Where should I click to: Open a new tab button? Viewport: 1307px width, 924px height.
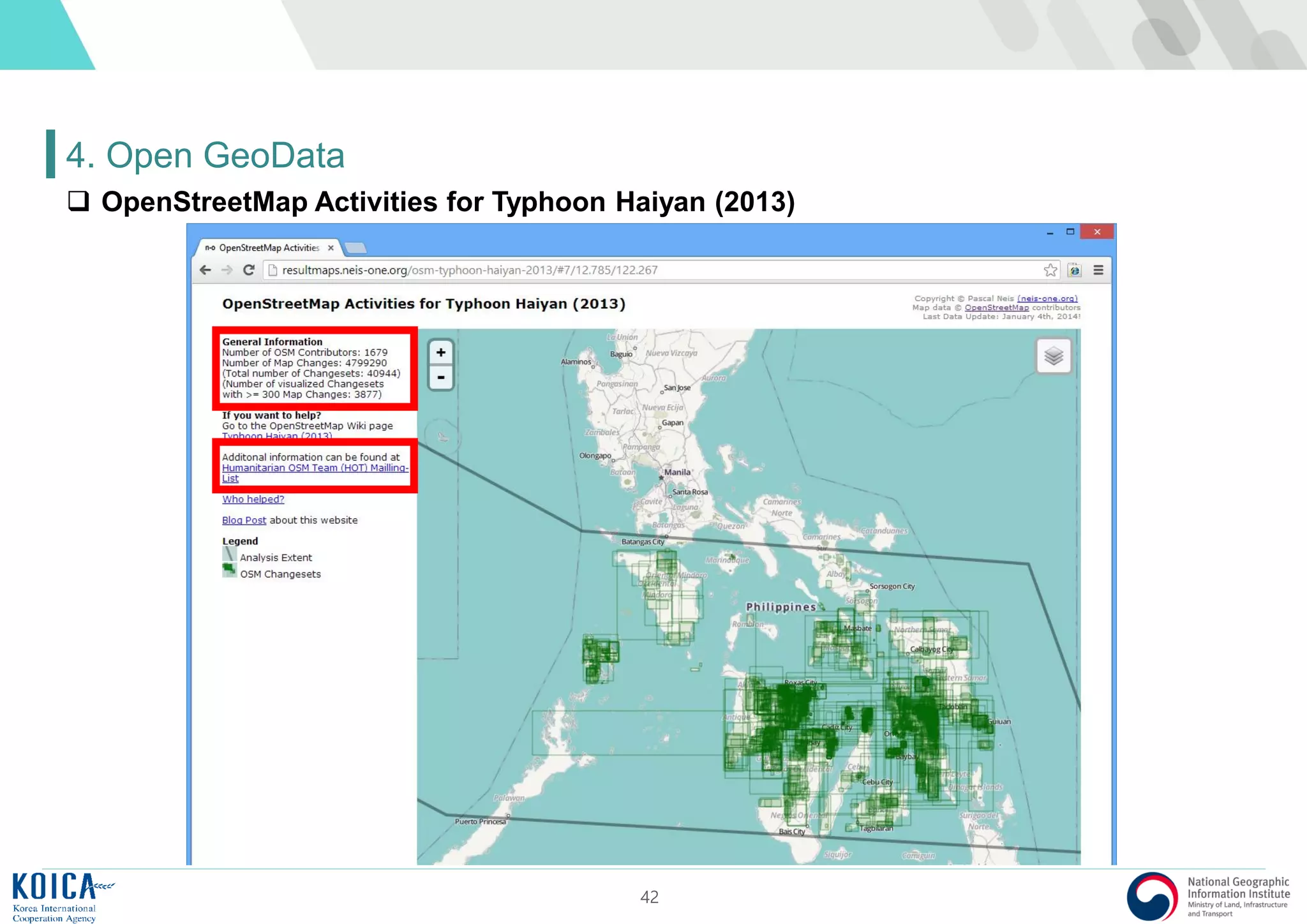[x=355, y=248]
